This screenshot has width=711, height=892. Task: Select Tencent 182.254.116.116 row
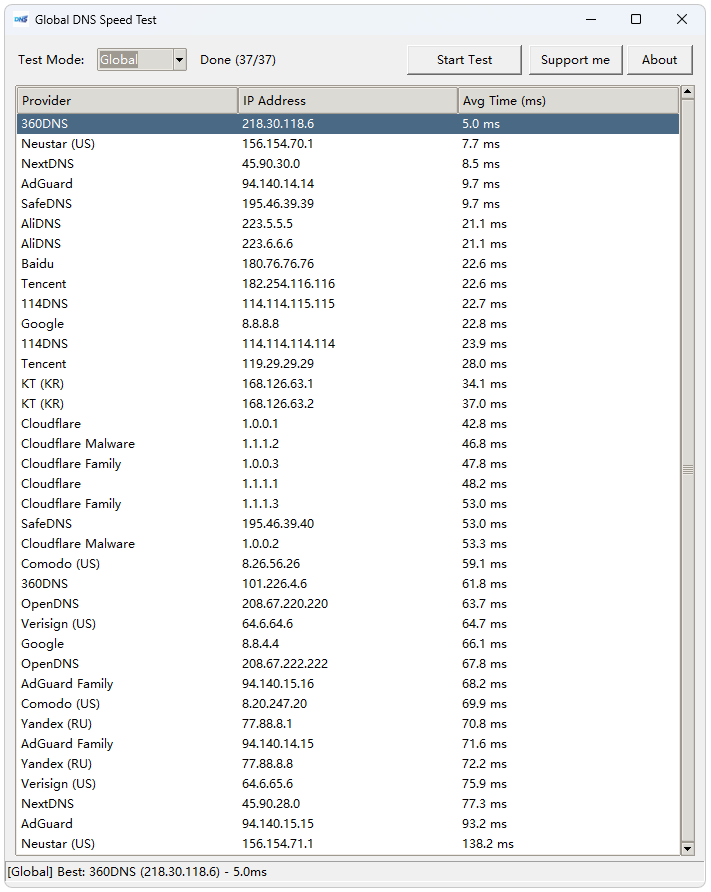coord(348,283)
